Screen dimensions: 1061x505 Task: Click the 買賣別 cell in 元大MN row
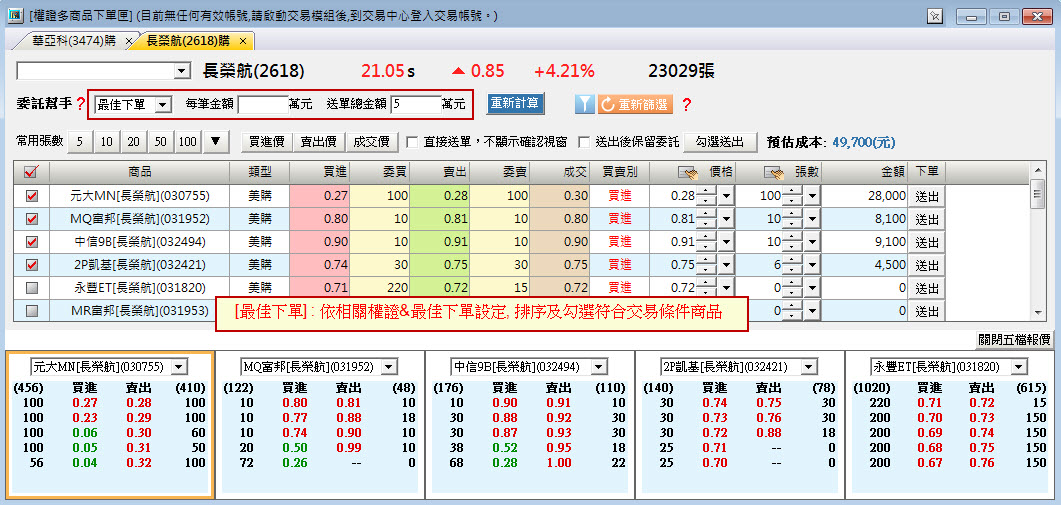[x=619, y=196]
